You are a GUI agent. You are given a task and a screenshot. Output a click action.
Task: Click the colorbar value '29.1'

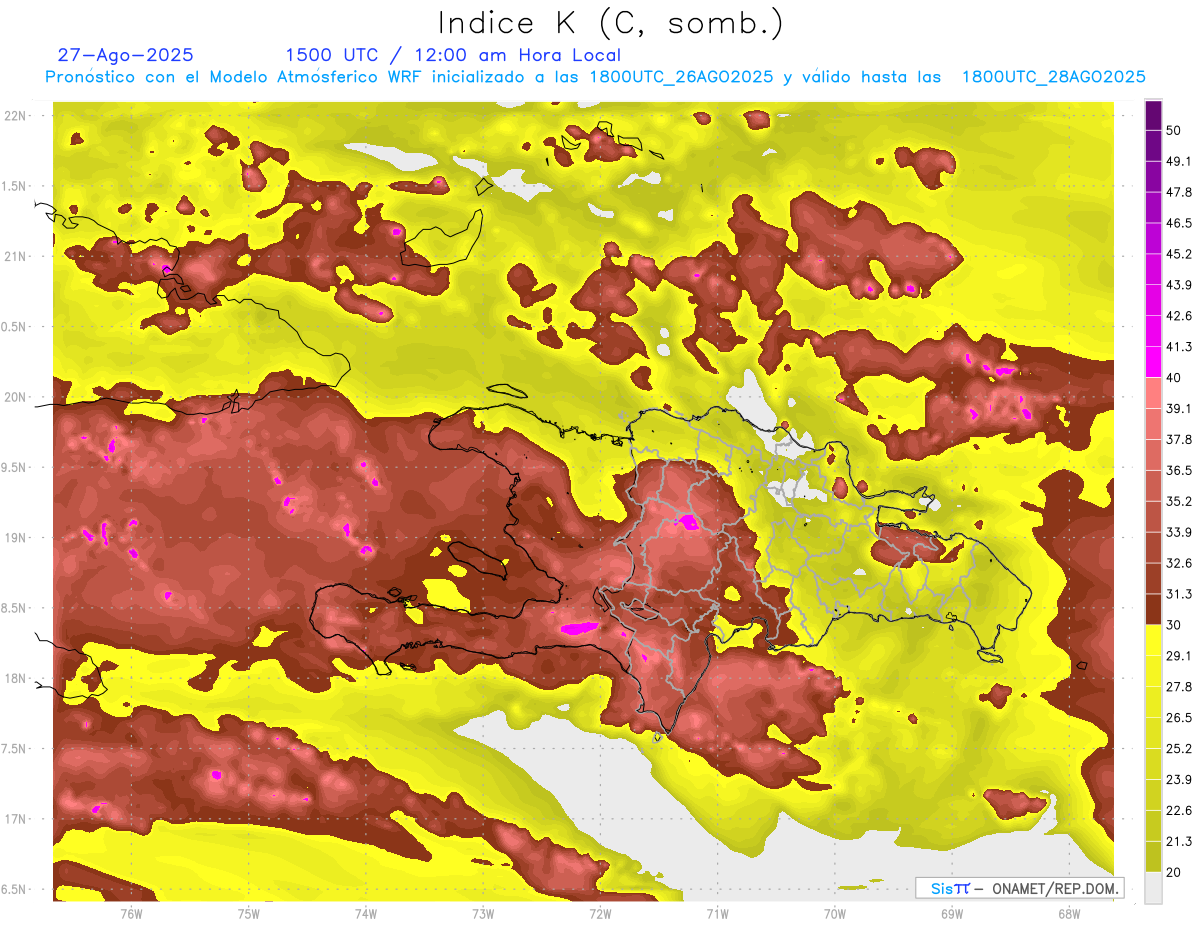click(1178, 656)
